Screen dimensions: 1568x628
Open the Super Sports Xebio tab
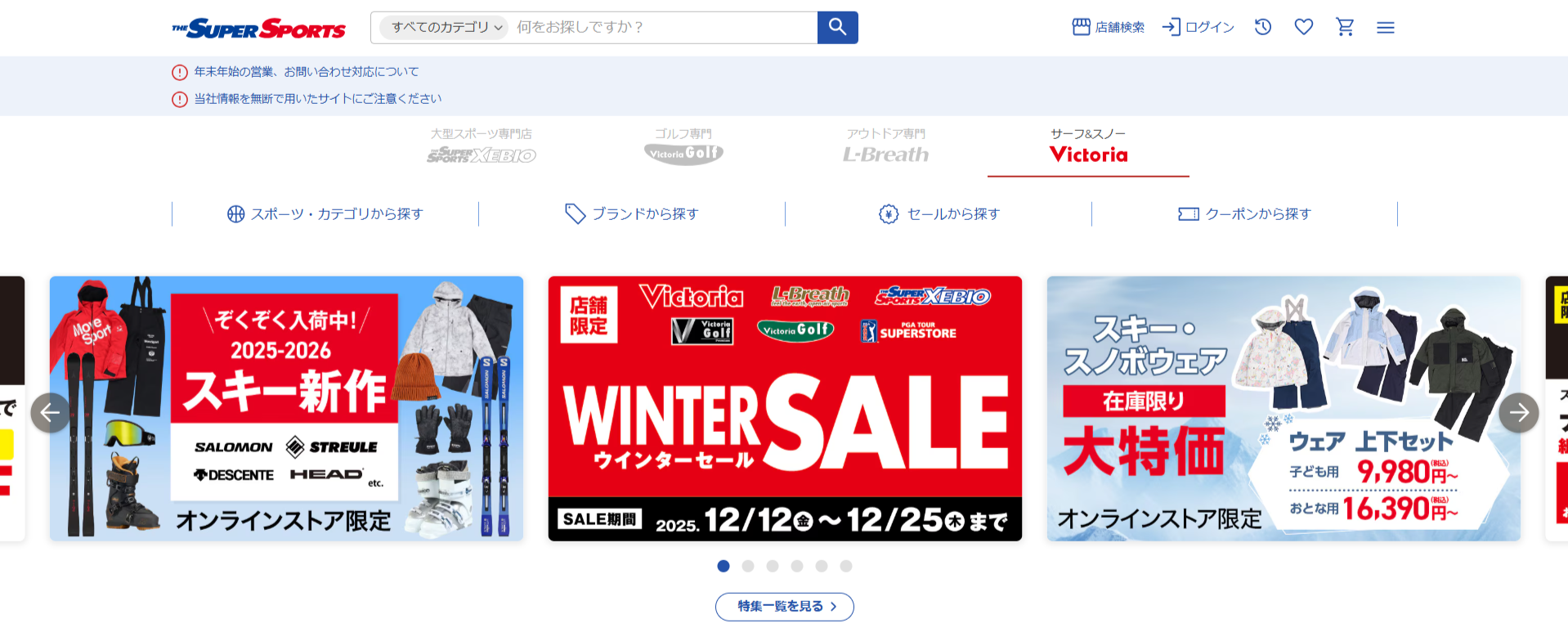[x=482, y=147]
